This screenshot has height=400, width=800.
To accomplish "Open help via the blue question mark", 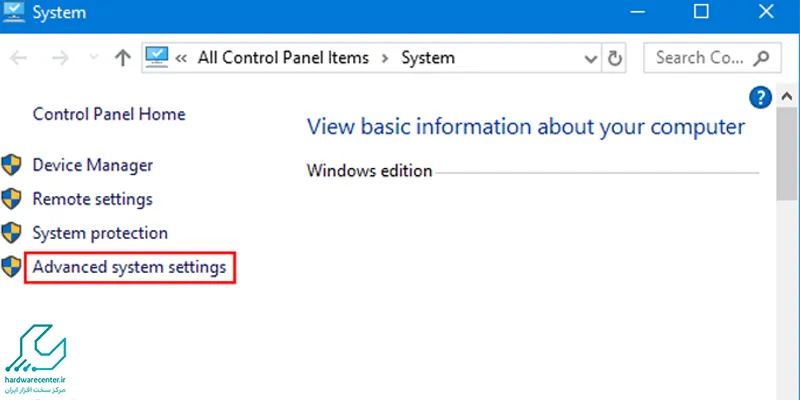I will pyautogui.click(x=760, y=97).
